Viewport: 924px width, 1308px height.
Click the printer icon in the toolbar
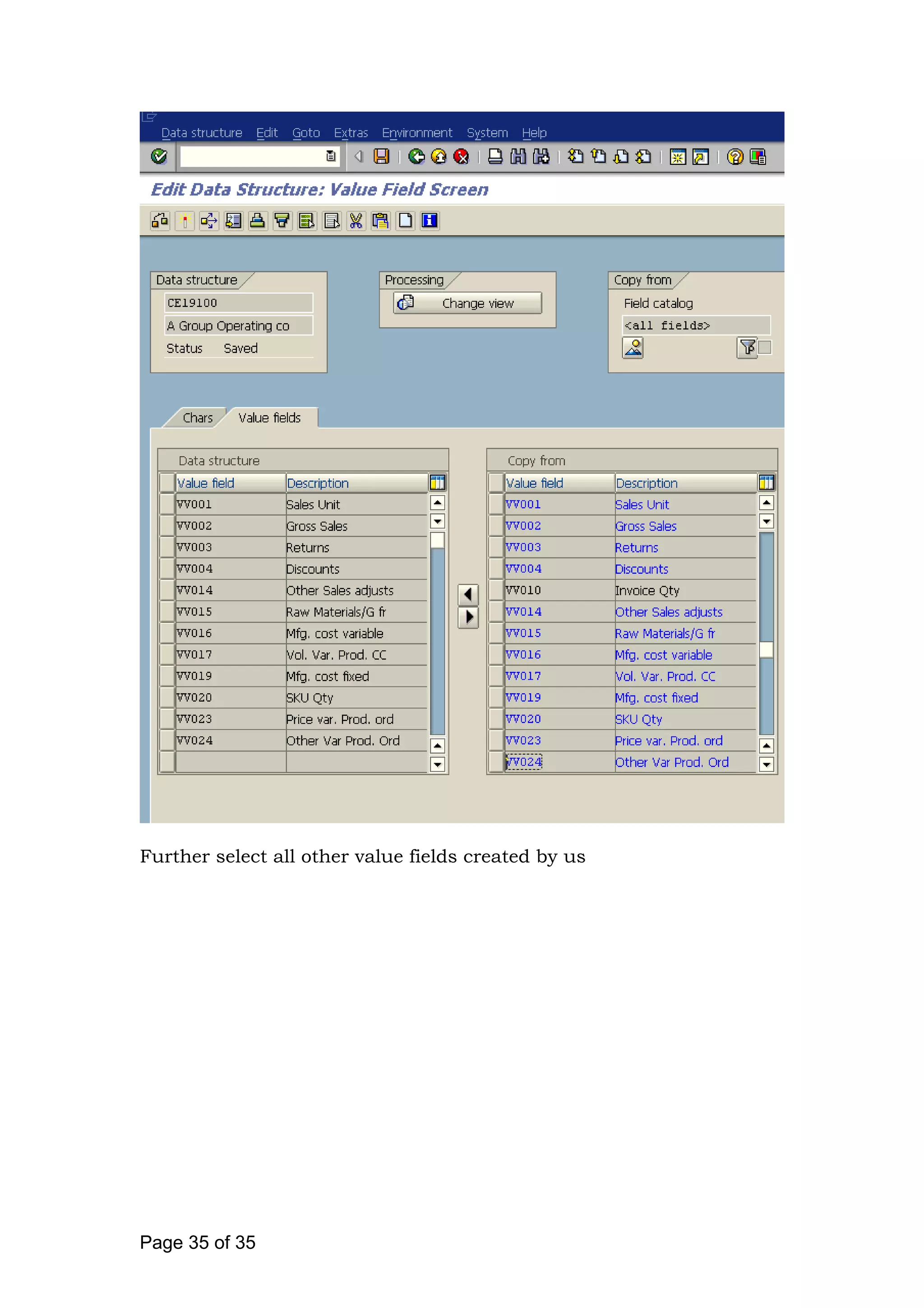tap(495, 156)
